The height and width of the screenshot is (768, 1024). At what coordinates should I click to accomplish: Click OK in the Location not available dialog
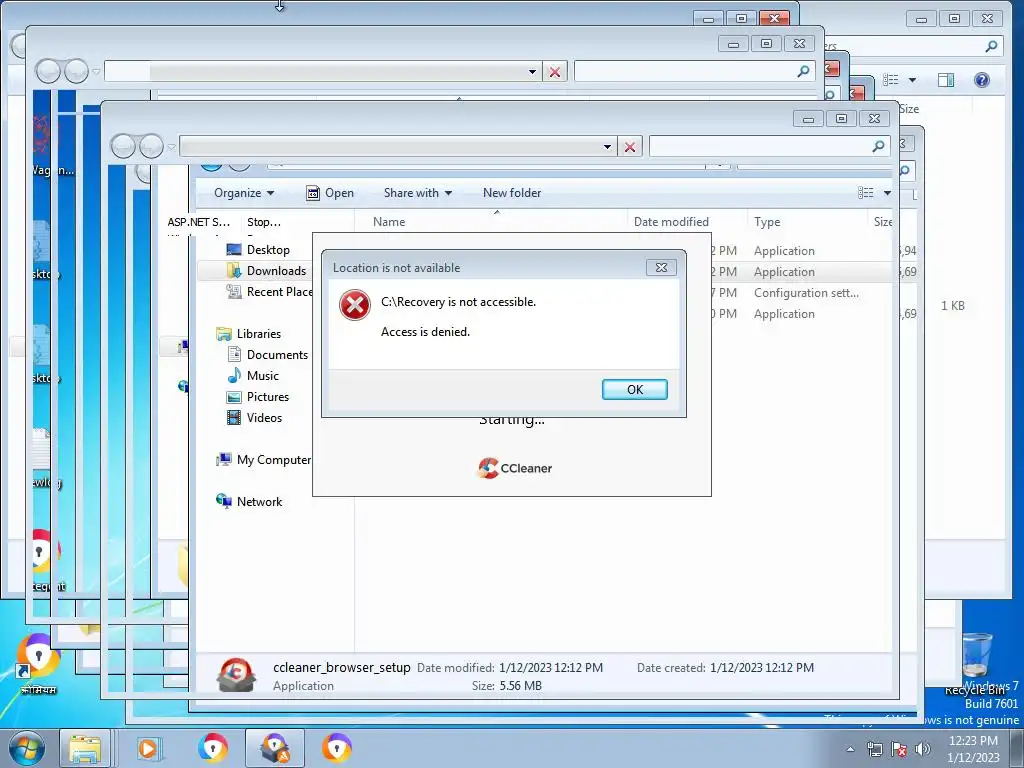point(634,389)
